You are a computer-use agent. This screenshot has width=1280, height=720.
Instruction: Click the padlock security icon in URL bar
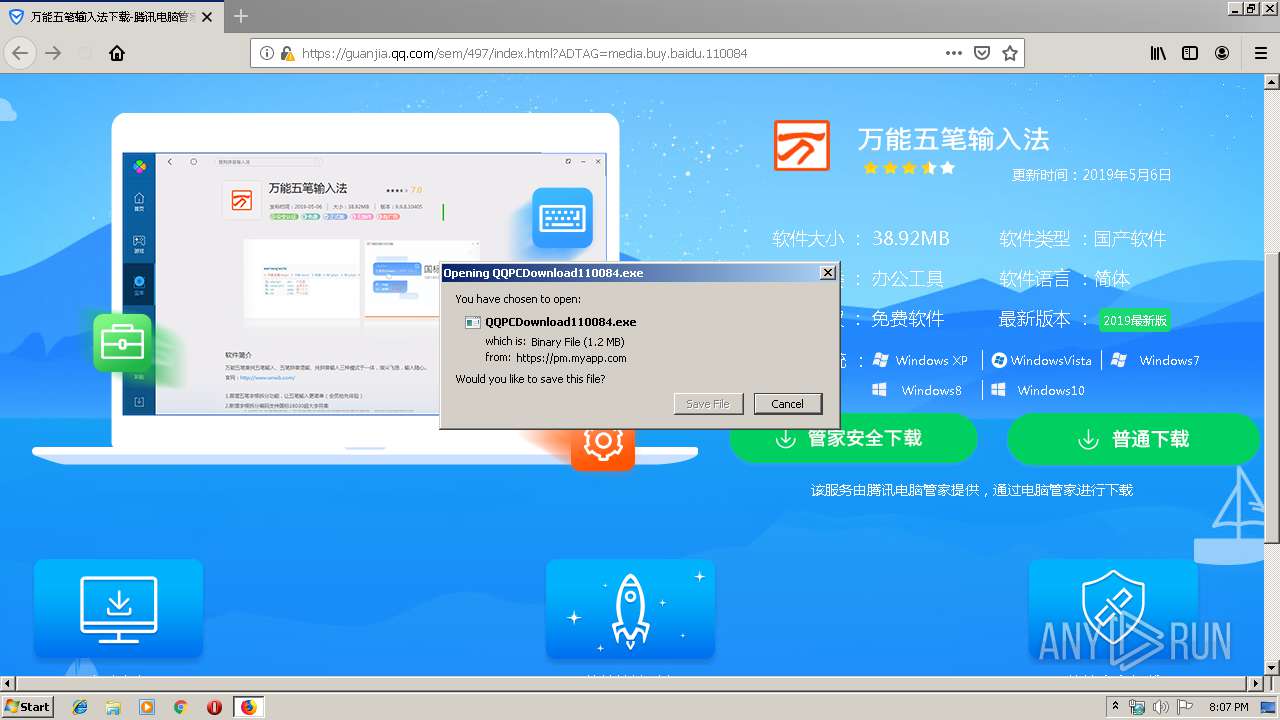tap(288, 53)
